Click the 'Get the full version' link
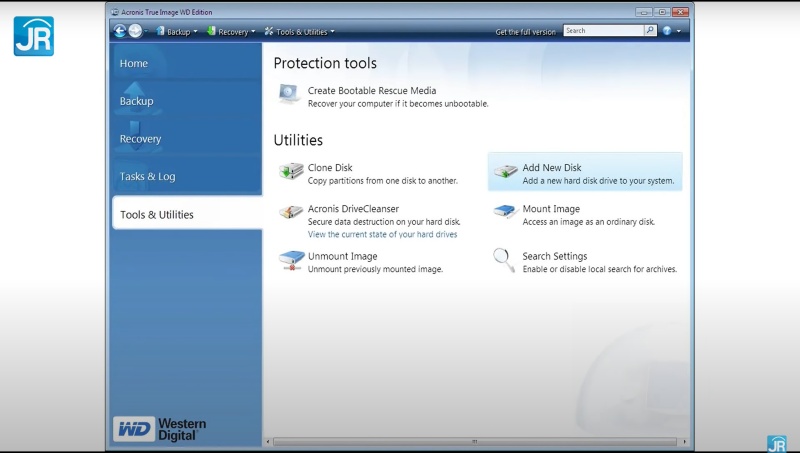Image resolution: width=800 pixels, height=453 pixels. 525,32
